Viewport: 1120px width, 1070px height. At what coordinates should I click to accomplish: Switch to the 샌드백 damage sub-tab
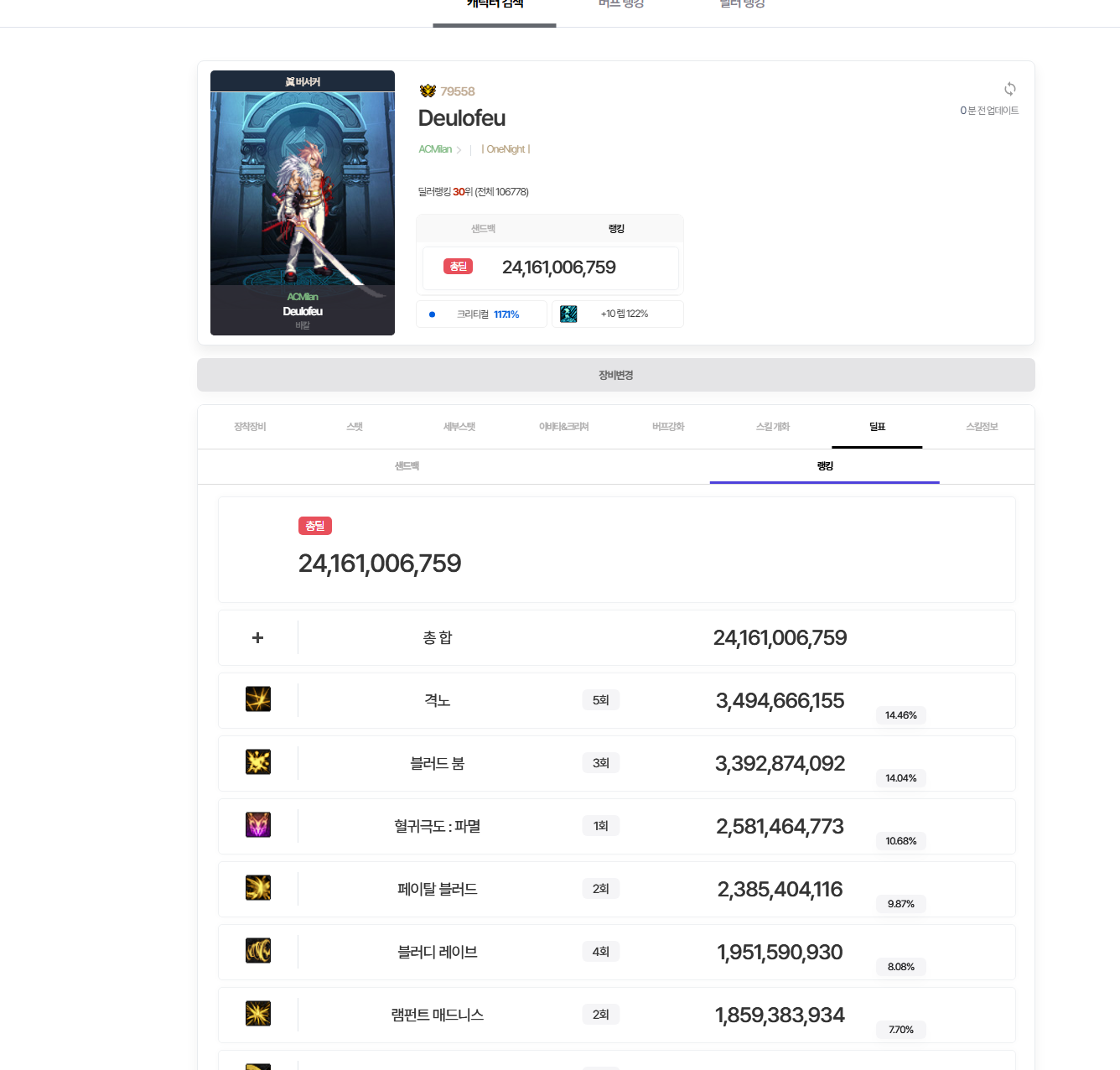click(407, 466)
